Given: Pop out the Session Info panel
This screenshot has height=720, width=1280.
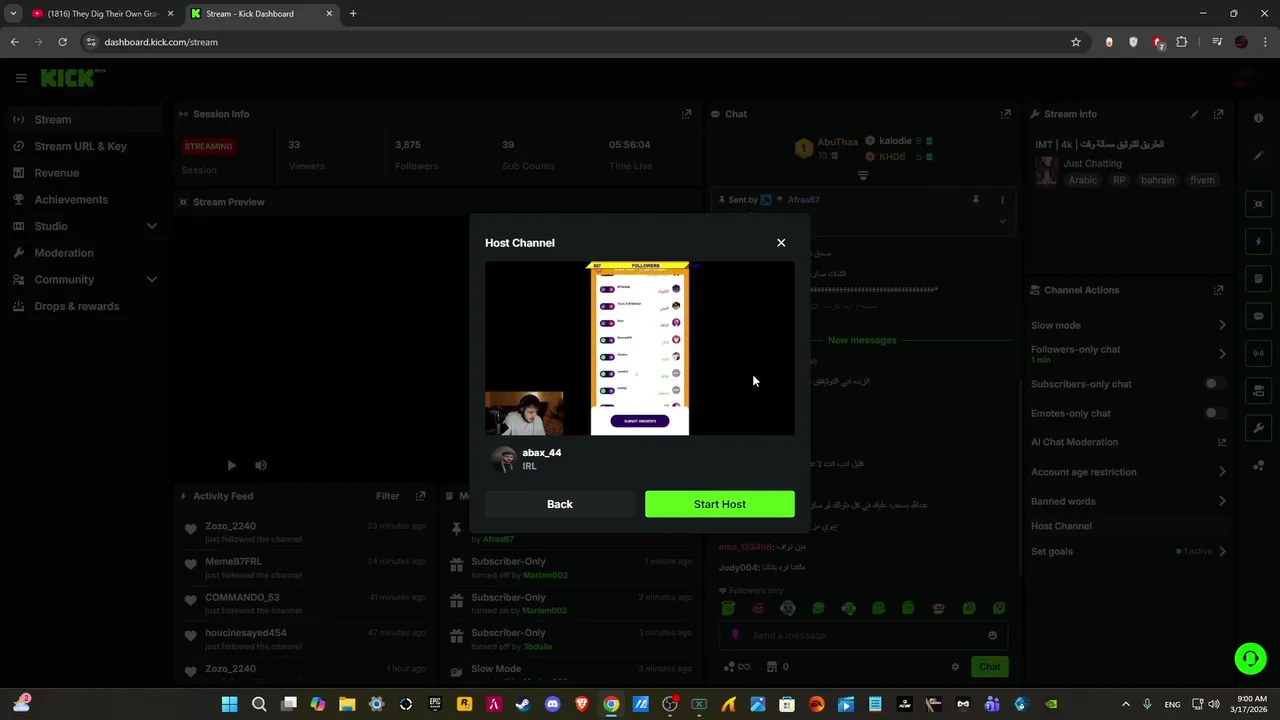Looking at the screenshot, I should (686, 114).
